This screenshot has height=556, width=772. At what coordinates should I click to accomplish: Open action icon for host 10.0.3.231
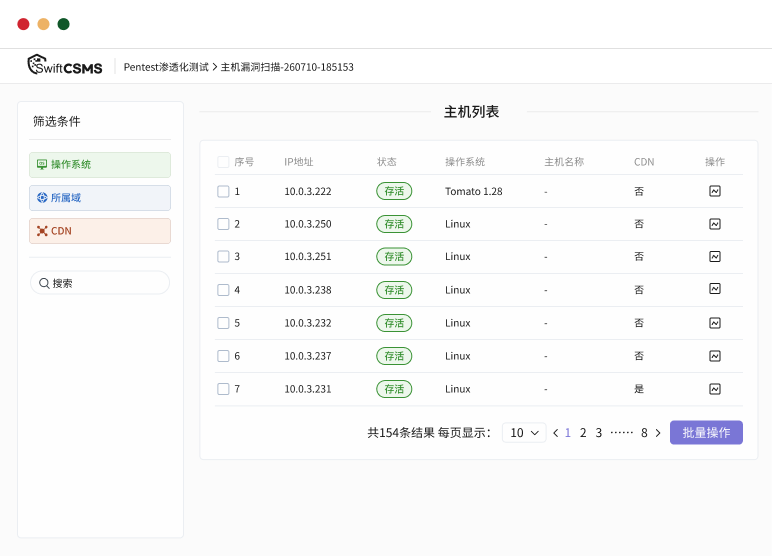tap(714, 389)
